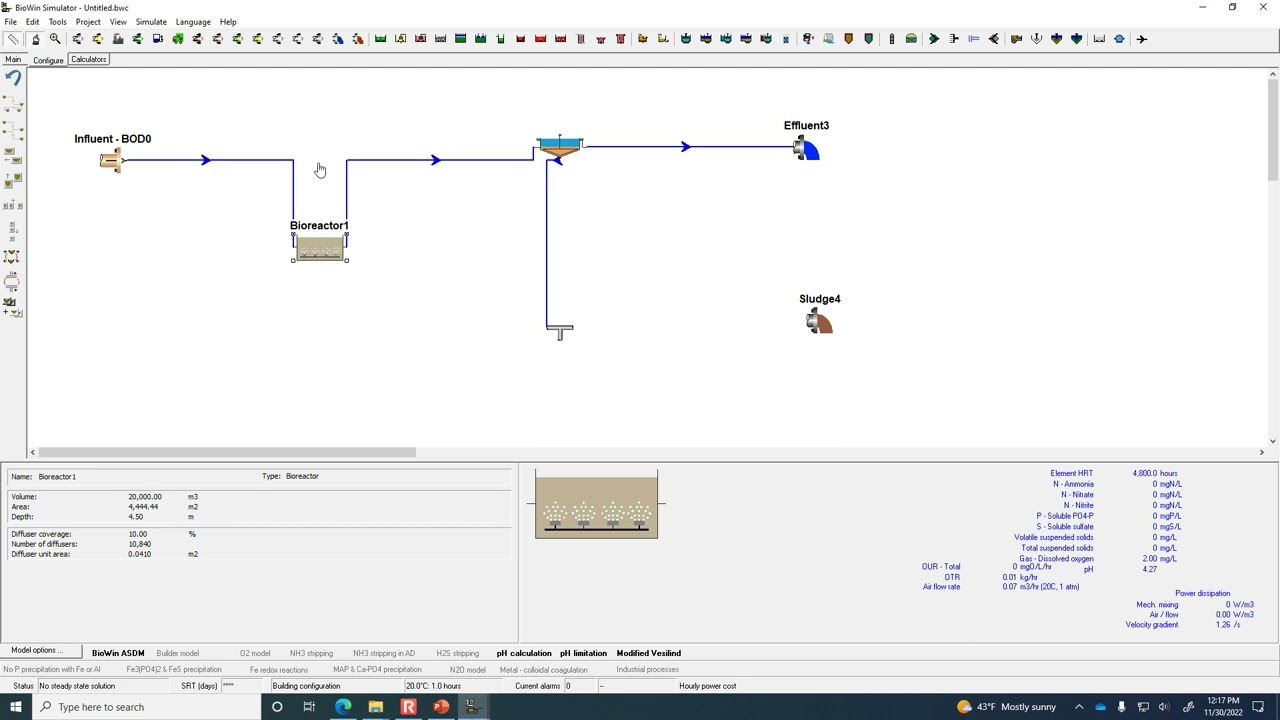1280x720 pixels.
Task: Open the weather widget showing 43°F
Action: 1006,707
